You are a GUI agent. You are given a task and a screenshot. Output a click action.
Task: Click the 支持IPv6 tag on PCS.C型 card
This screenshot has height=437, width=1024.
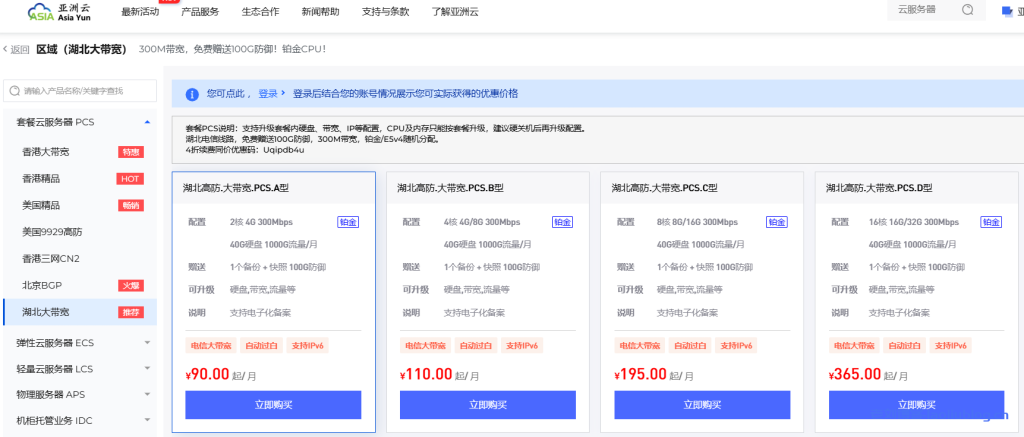tap(736, 346)
